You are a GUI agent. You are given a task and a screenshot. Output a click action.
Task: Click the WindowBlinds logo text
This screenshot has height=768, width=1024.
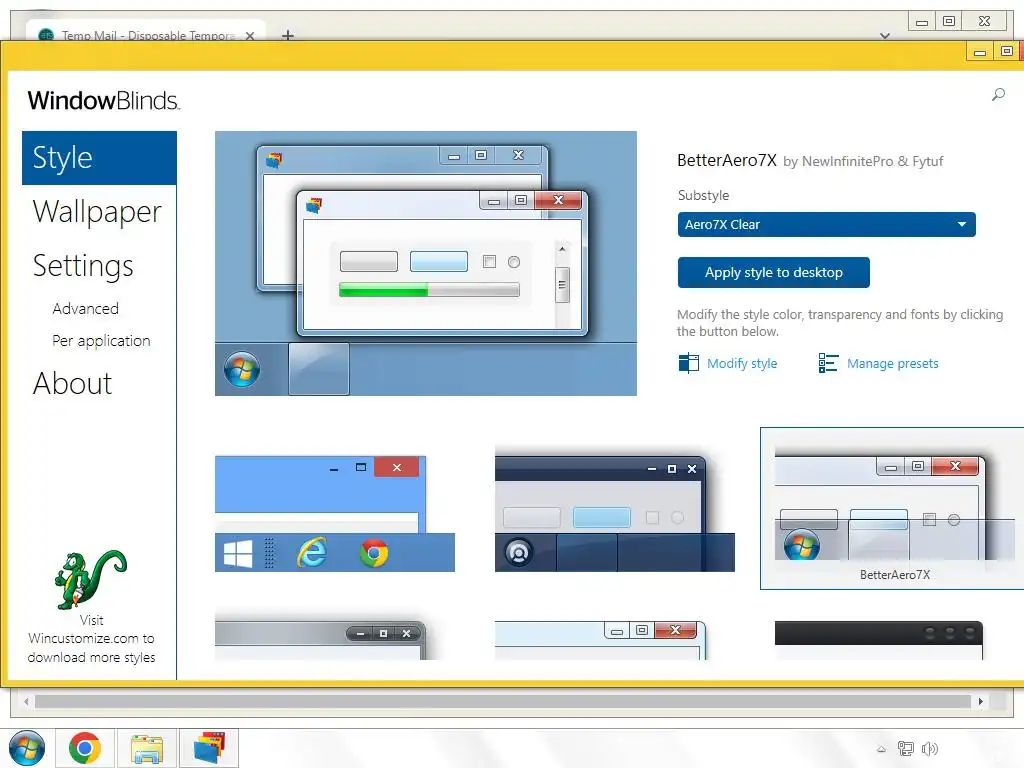(x=104, y=101)
